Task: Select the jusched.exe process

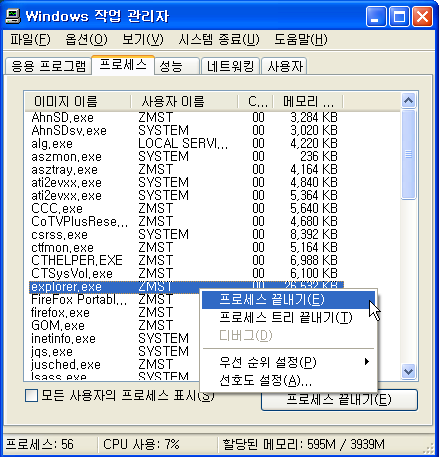Action: (114, 365)
